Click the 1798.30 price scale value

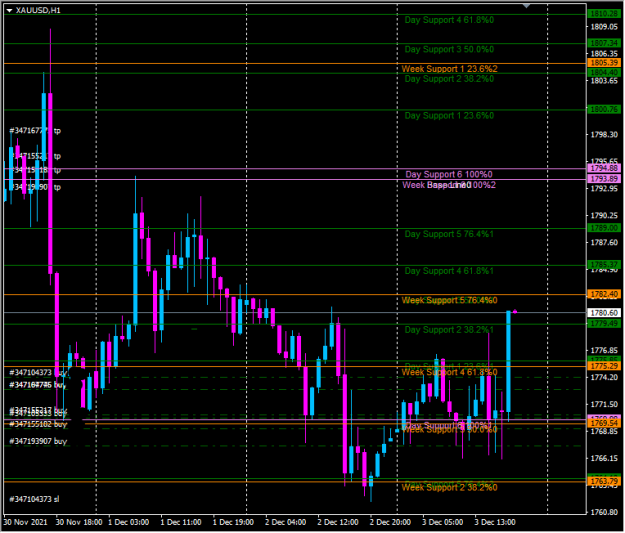click(x=604, y=135)
